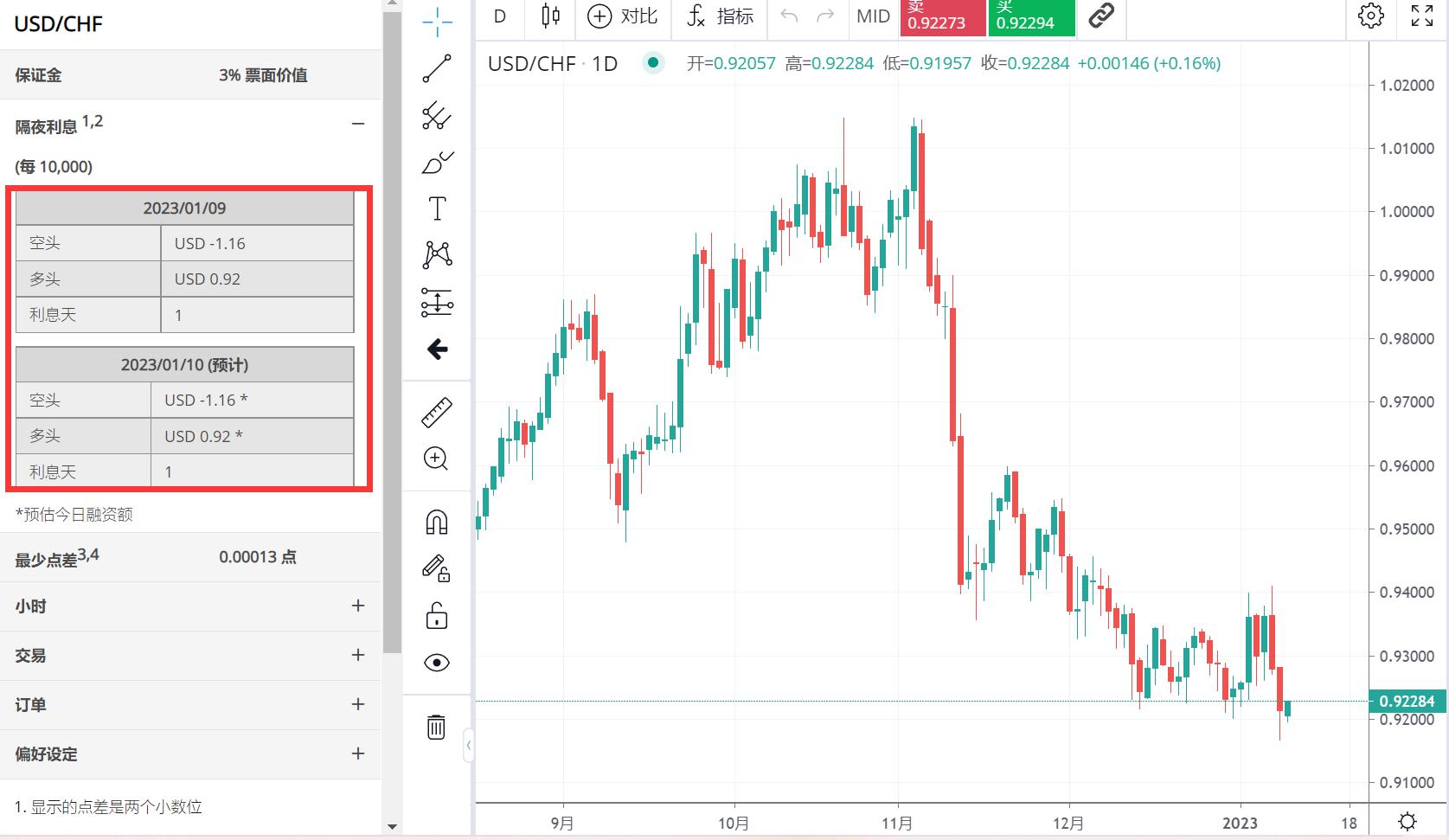Click the zoom in magnifier tool
The width and height of the screenshot is (1449, 840).
[437, 458]
